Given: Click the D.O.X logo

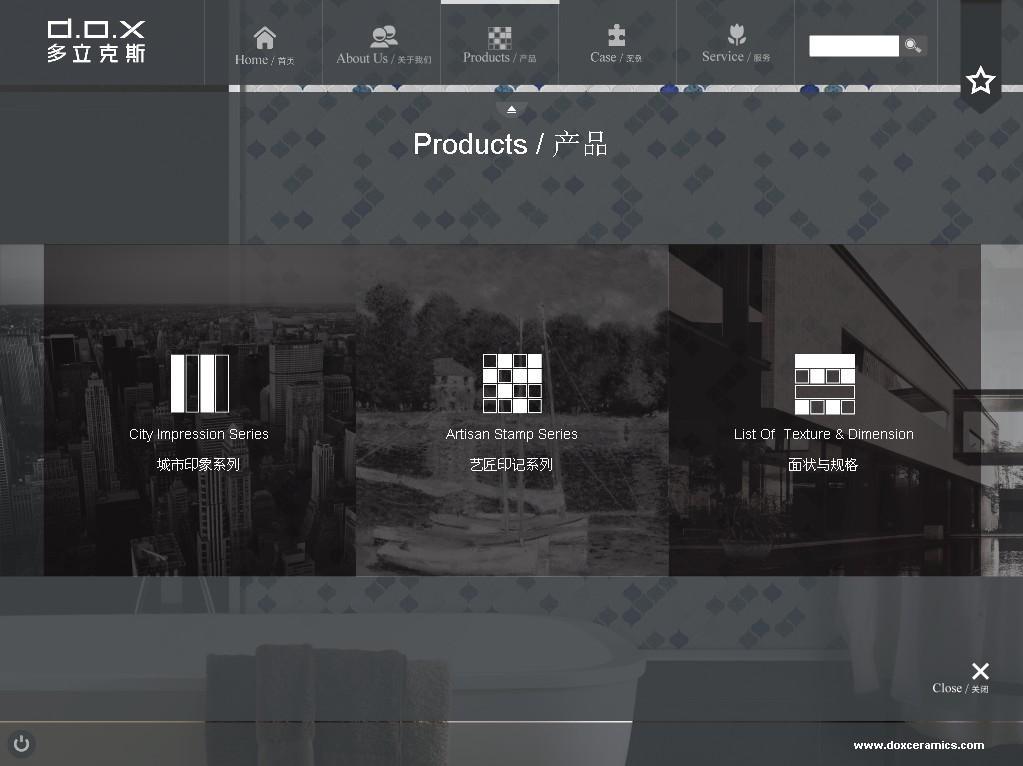Looking at the screenshot, I should click(x=96, y=41).
